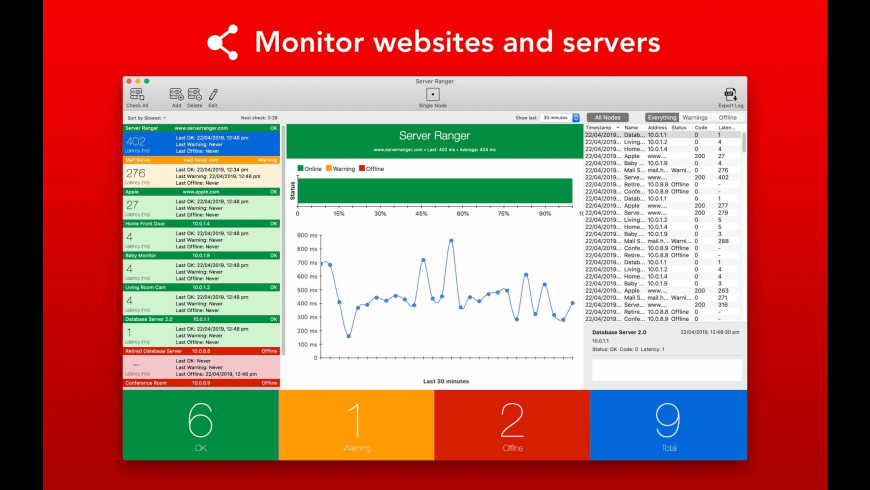Viewport: 870px width, 490px height.
Task: Click the green Online legend swatch
Action: pyautogui.click(x=301, y=168)
